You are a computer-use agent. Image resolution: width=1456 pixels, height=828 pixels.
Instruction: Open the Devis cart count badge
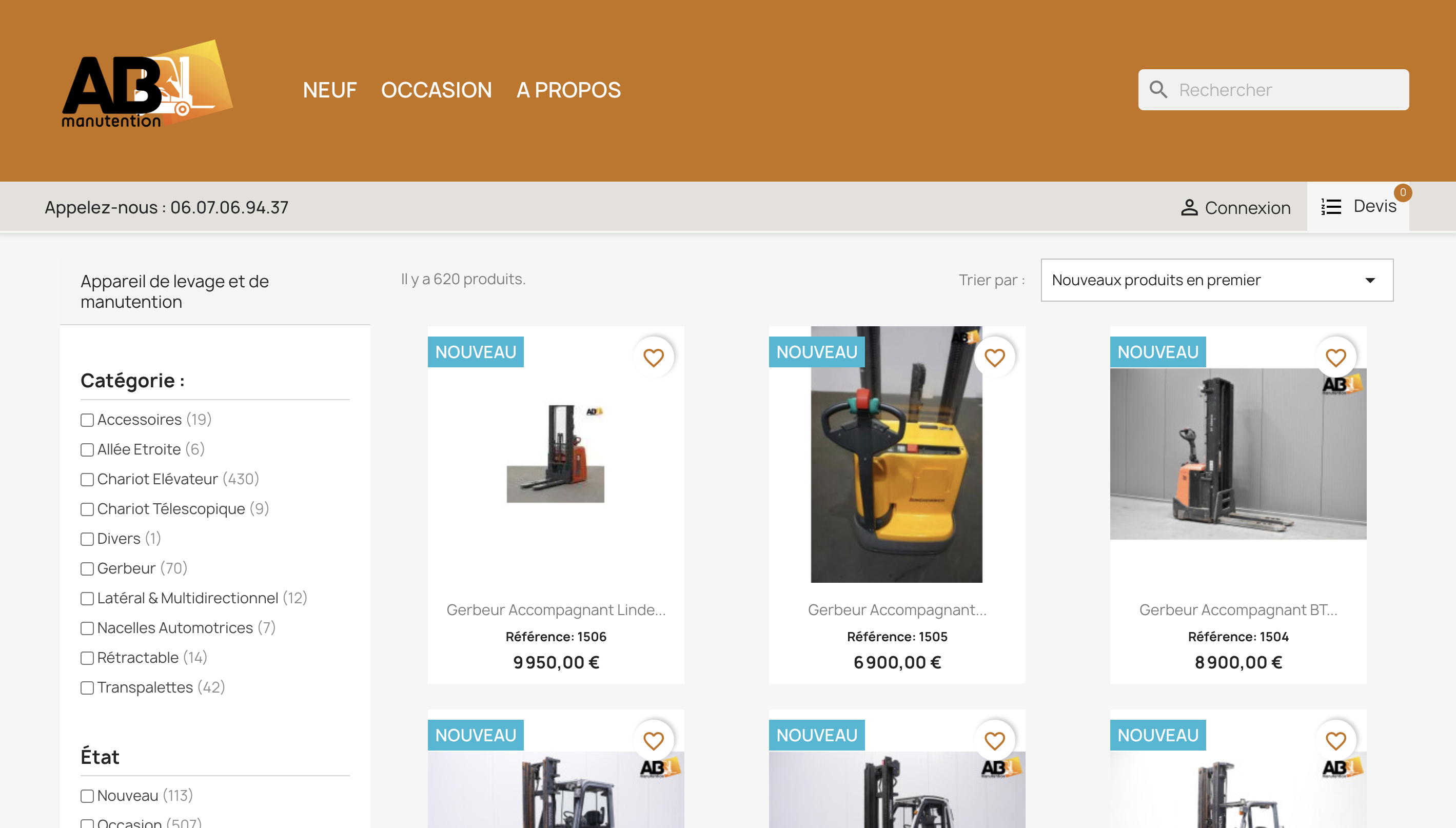tap(1403, 193)
